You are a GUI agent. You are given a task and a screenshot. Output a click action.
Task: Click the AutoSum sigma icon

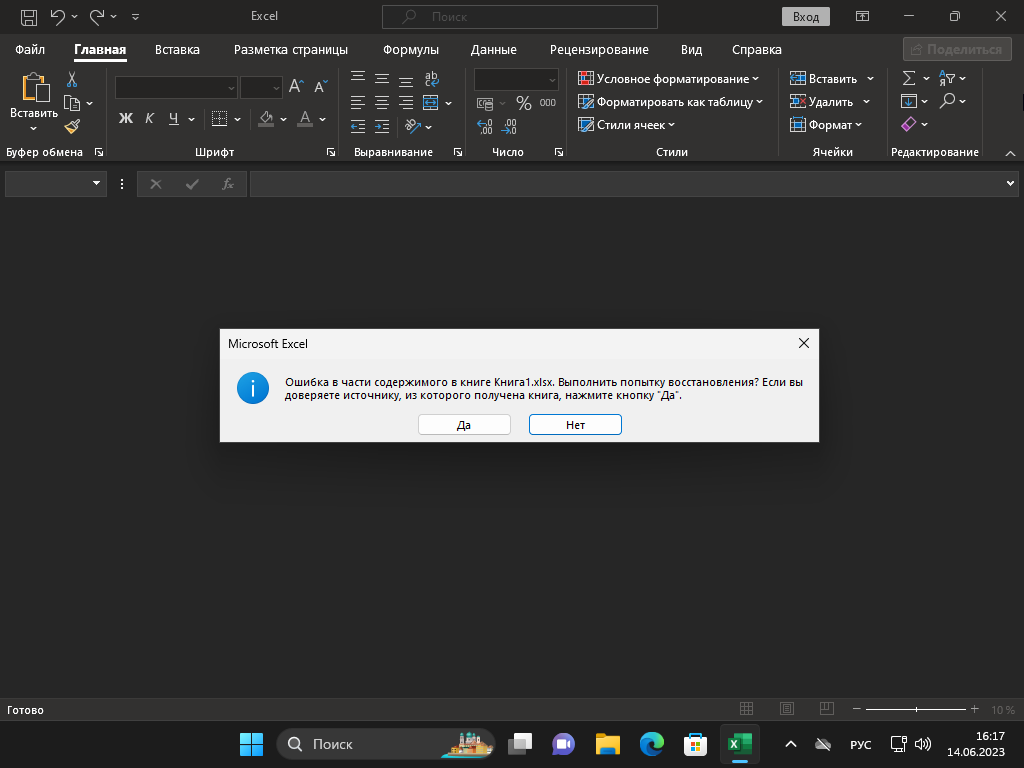pyautogui.click(x=908, y=78)
